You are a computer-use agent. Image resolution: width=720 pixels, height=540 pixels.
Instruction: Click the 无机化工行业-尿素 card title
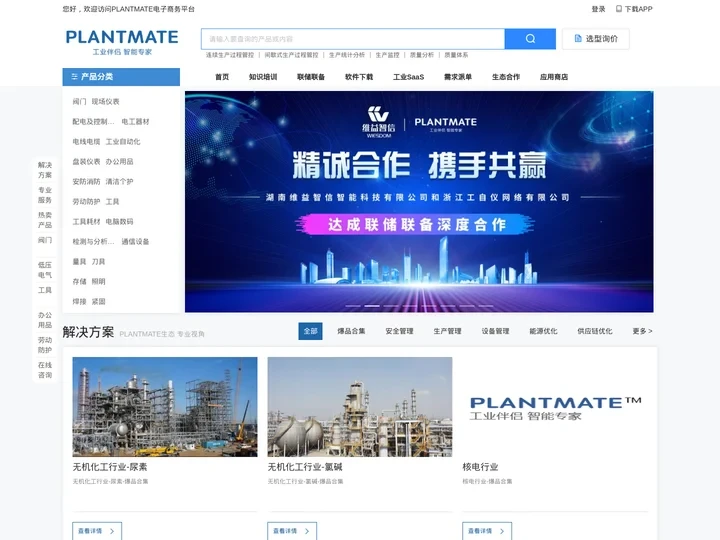coord(110,467)
